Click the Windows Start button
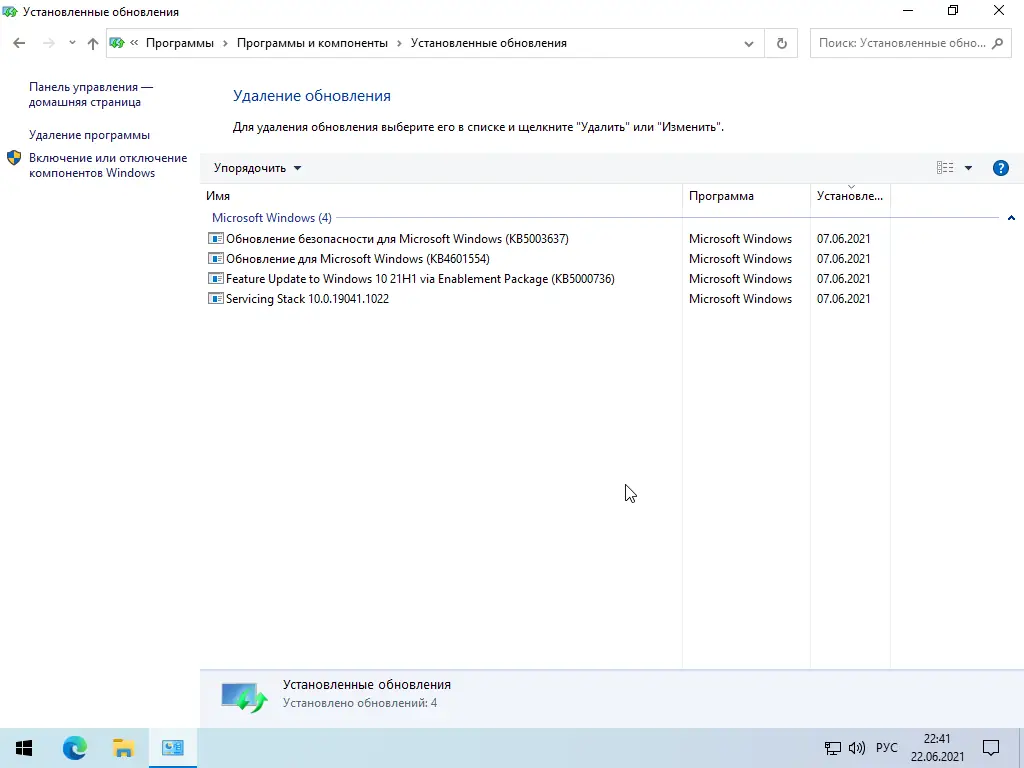 pos(23,747)
